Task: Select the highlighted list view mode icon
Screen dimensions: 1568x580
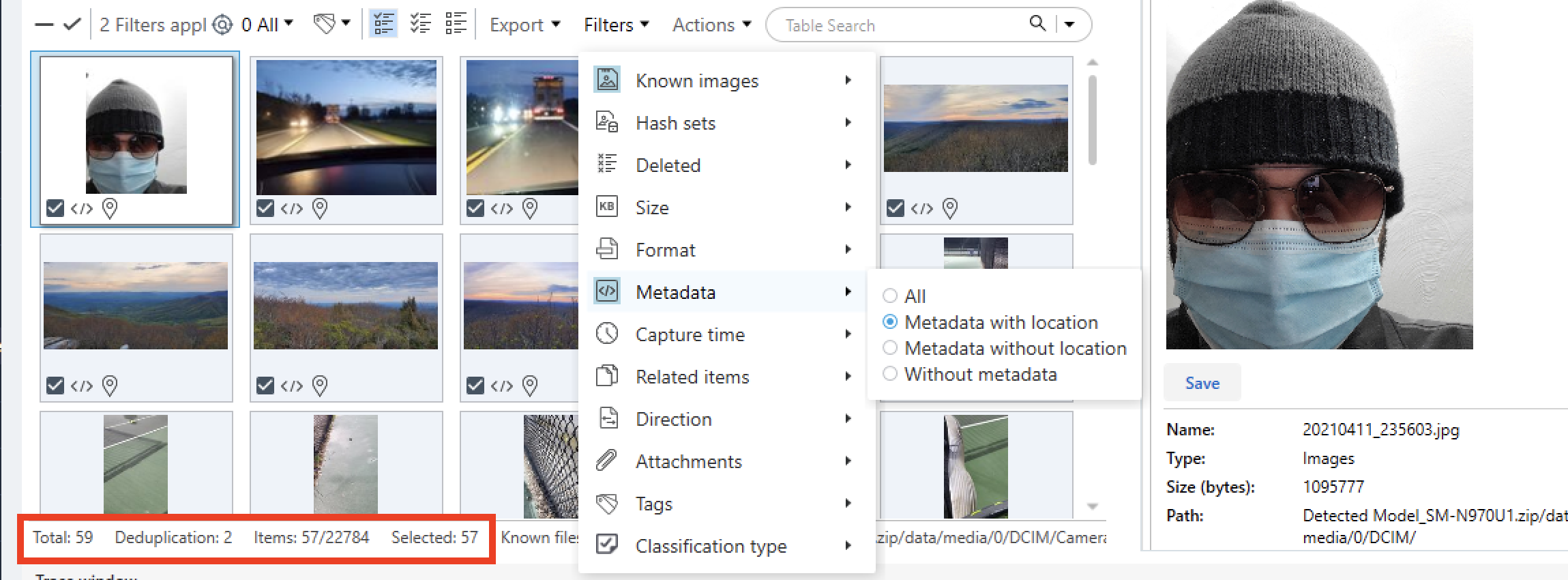Action: point(383,25)
